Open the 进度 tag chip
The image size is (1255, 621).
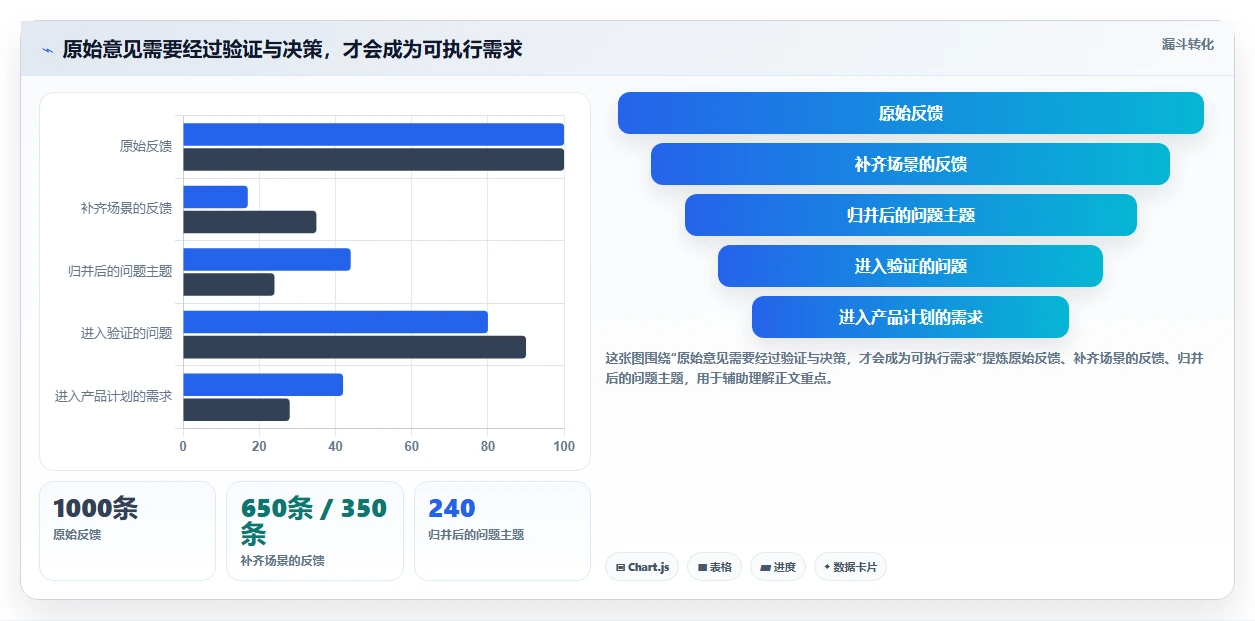click(x=778, y=567)
